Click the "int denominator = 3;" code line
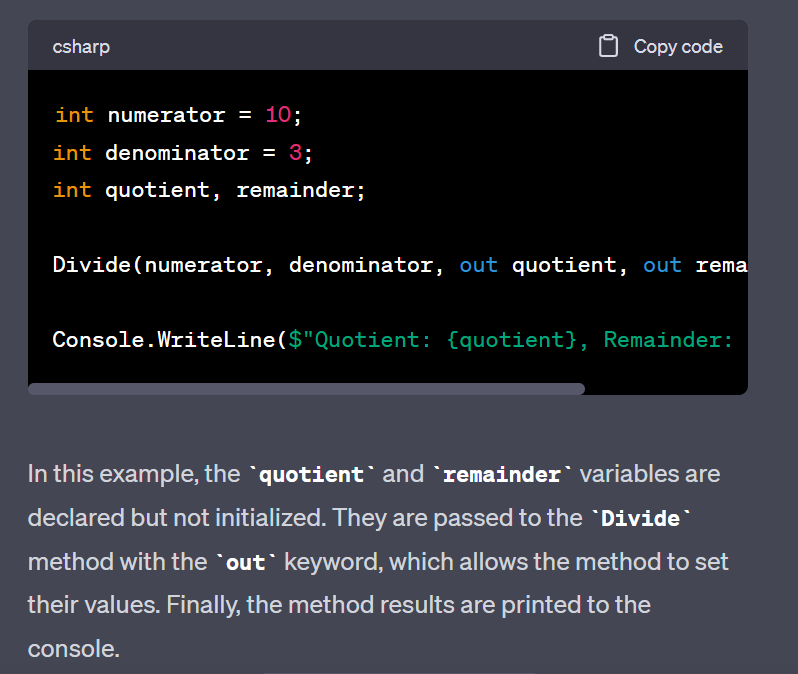This screenshot has height=674, width=798. coord(183,153)
